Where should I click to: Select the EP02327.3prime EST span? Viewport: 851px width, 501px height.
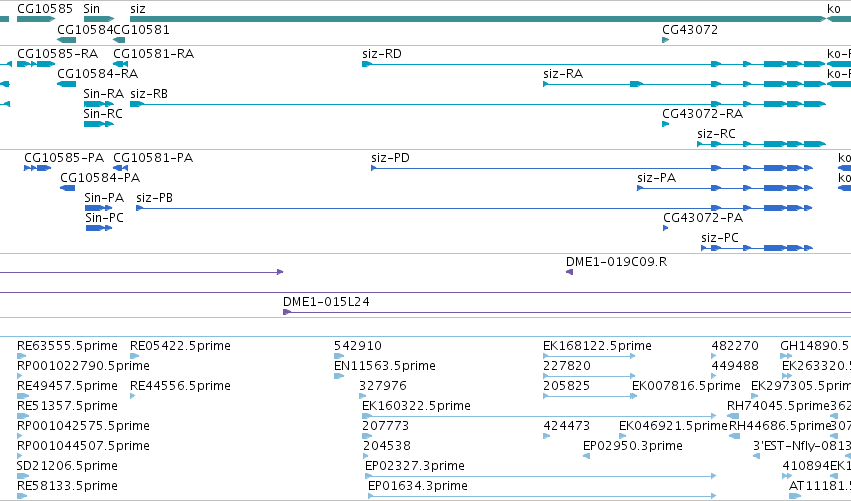(x=541, y=476)
